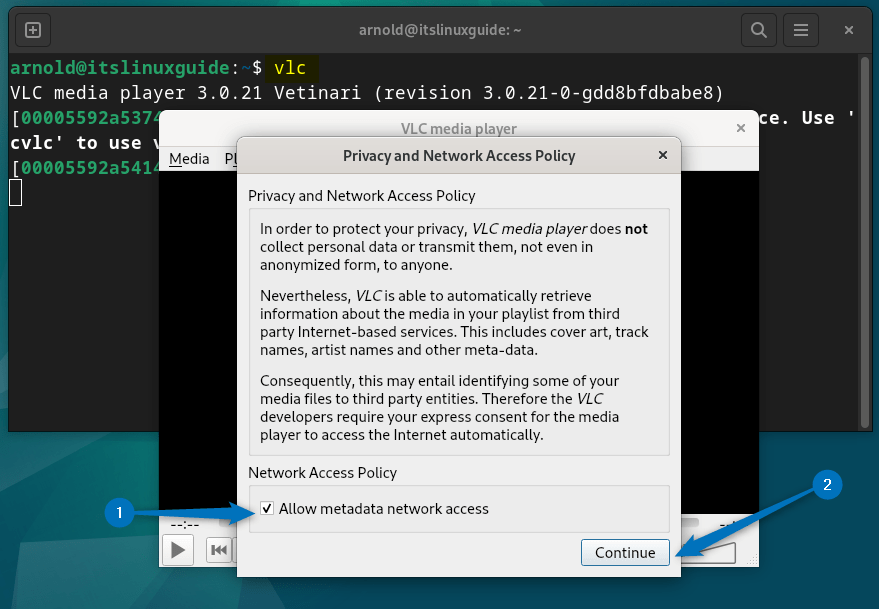This screenshot has width=879, height=609.
Task: Click the VLC media player title bar
Action: point(458,128)
